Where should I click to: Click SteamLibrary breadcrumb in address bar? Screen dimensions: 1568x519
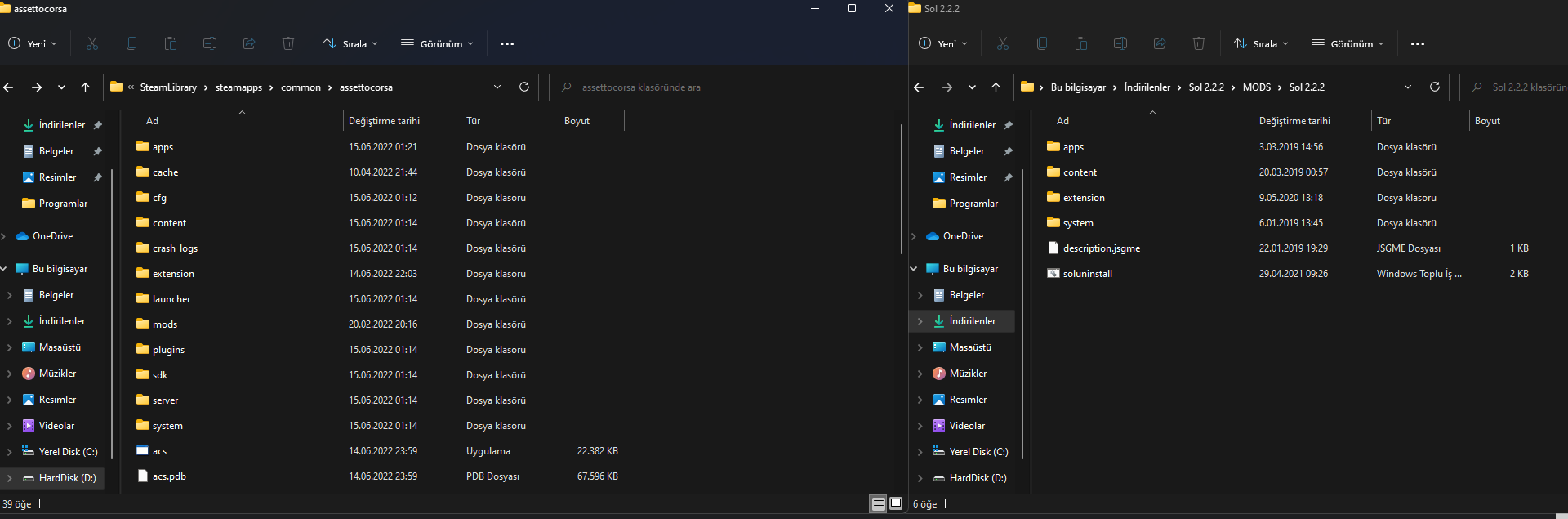click(168, 87)
